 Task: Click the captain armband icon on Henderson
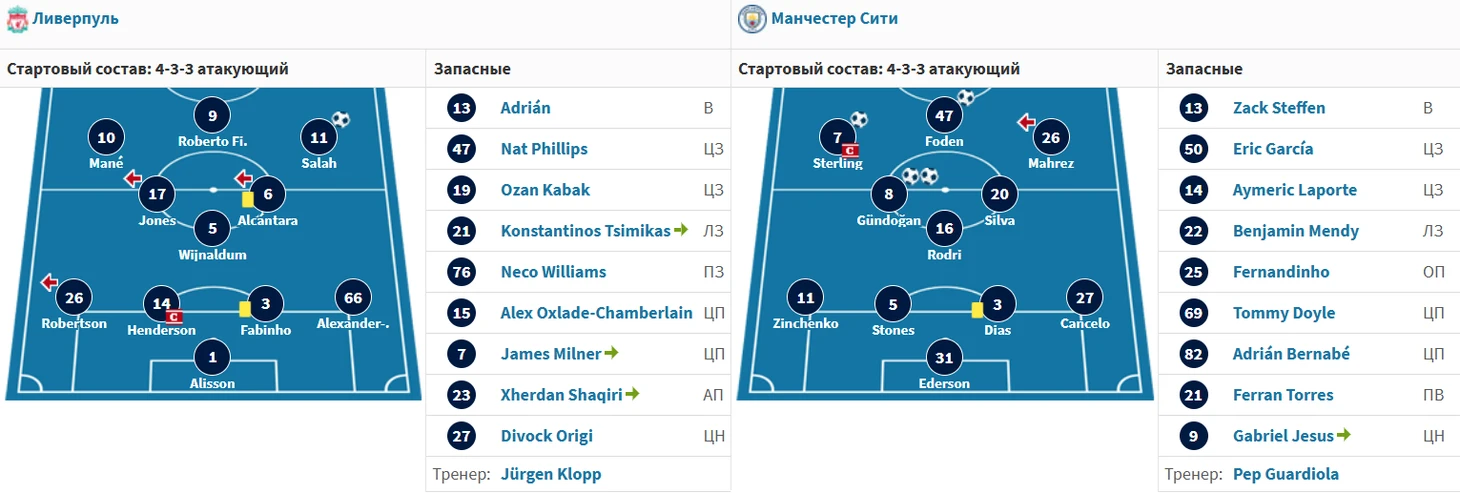click(x=173, y=317)
